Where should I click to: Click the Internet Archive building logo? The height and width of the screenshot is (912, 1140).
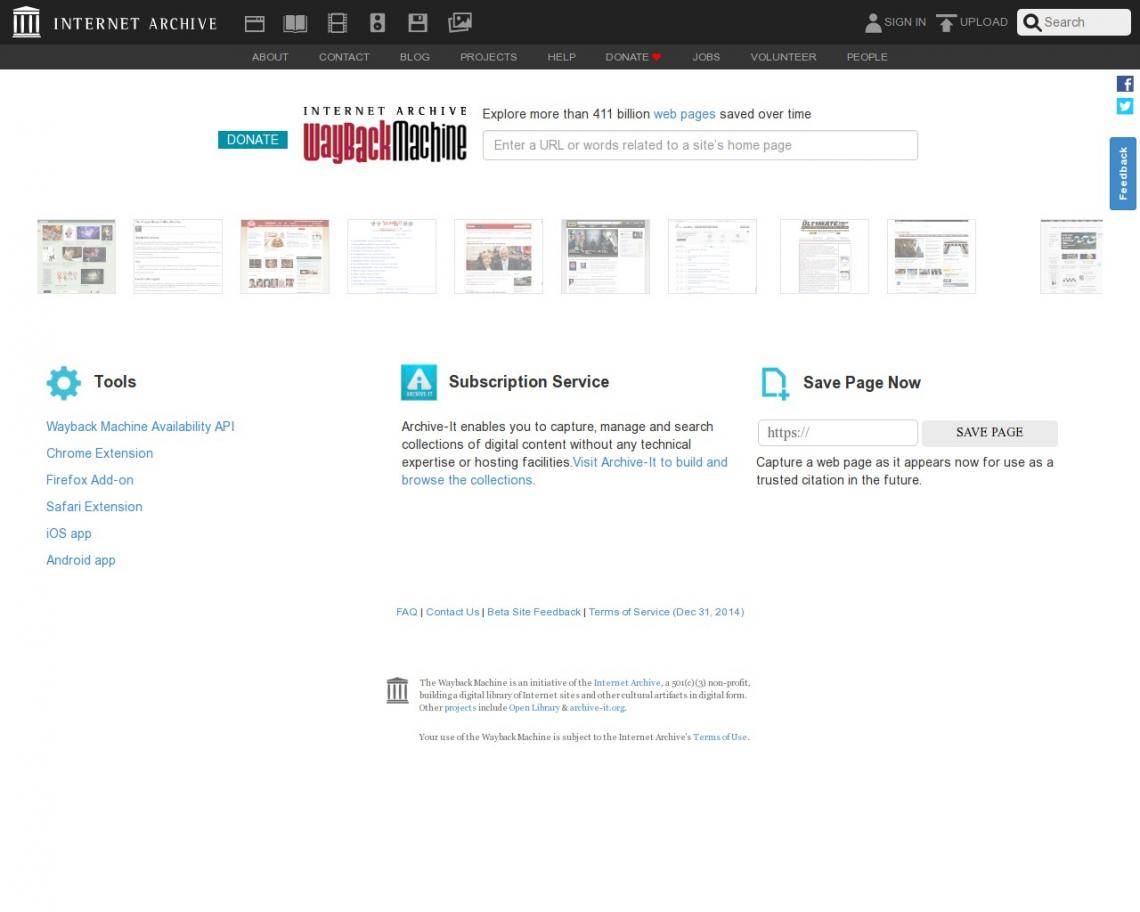(x=27, y=22)
